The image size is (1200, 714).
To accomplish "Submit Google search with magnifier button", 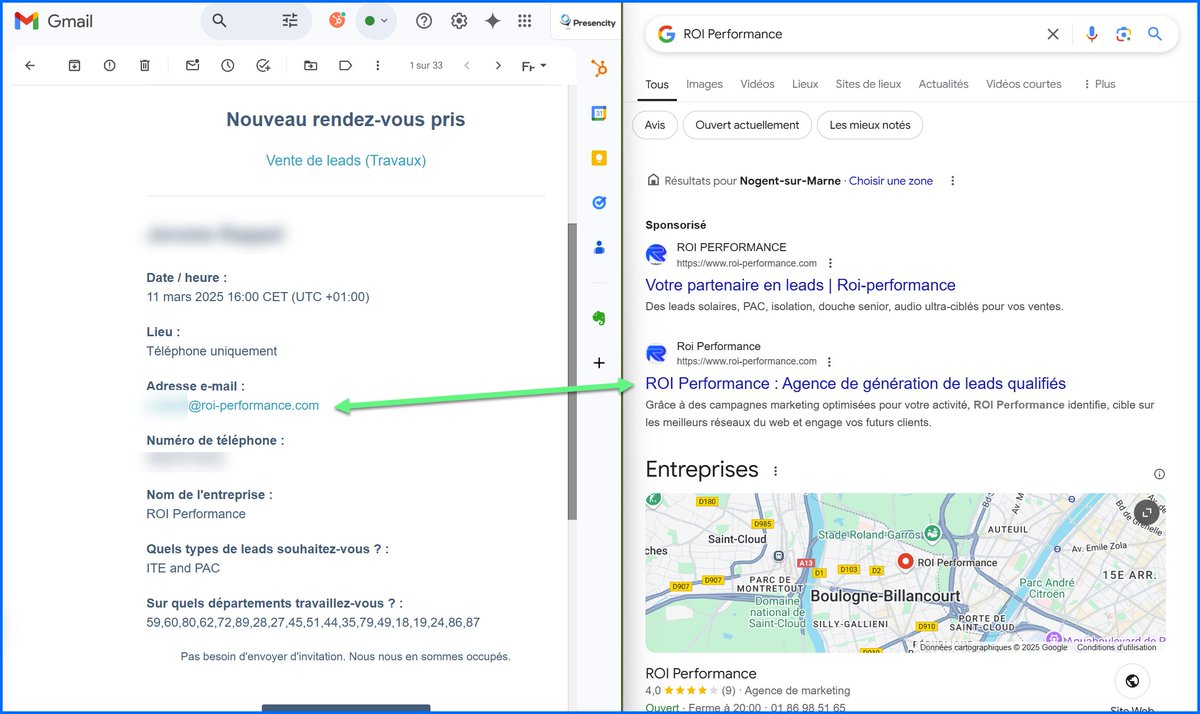I will [x=1155, y=34].
